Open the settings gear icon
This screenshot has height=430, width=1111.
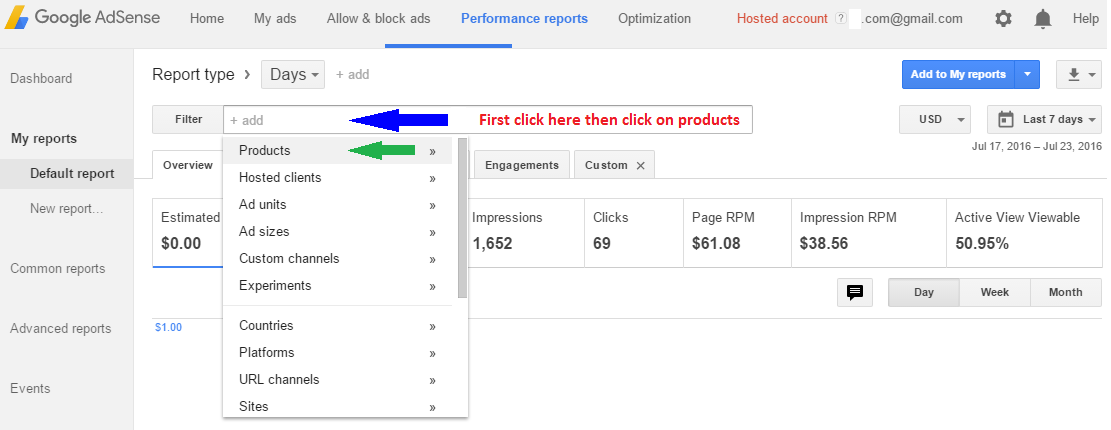click(1003, 19)
